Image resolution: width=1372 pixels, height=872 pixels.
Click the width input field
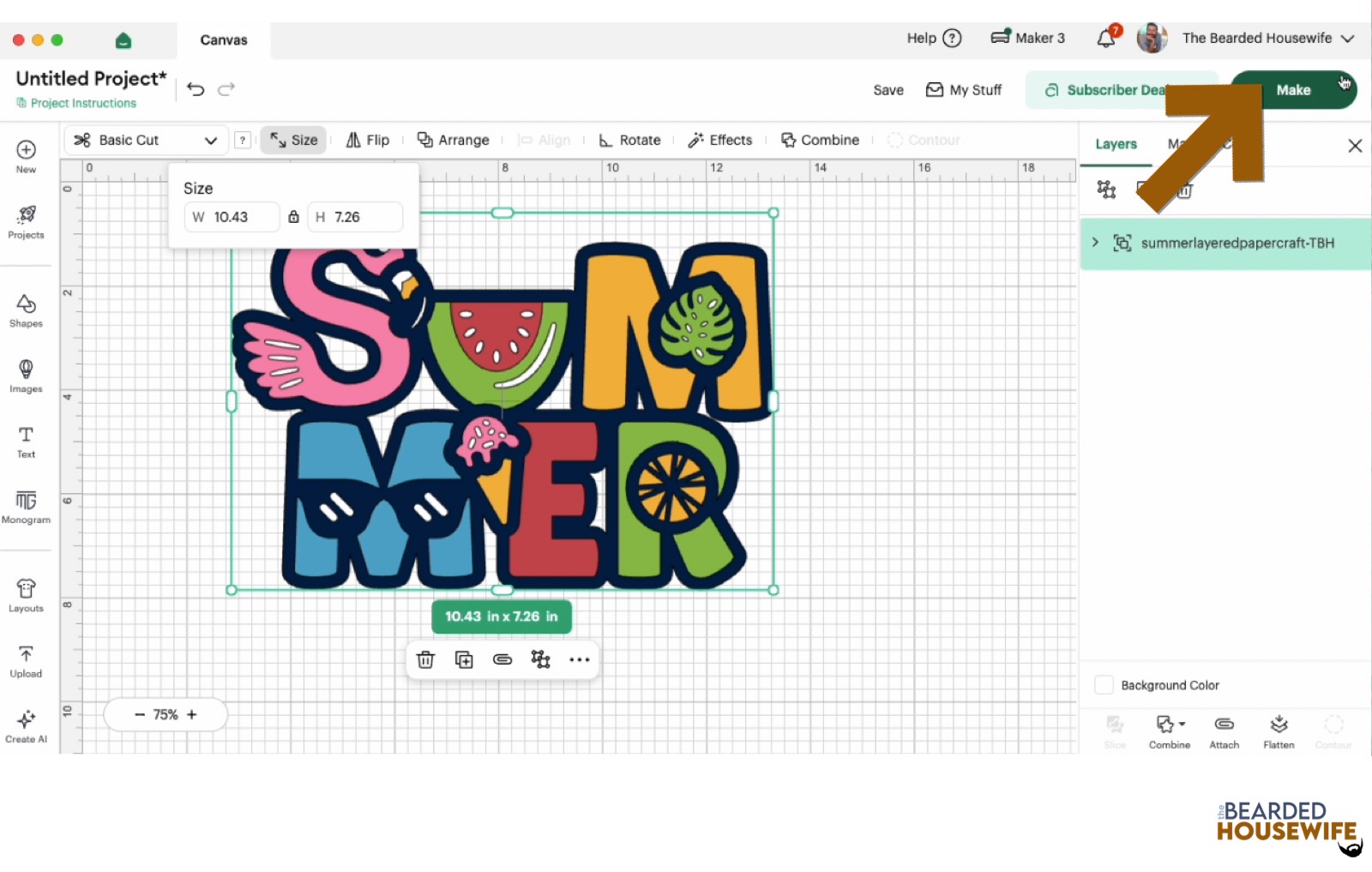pos(232,217)
